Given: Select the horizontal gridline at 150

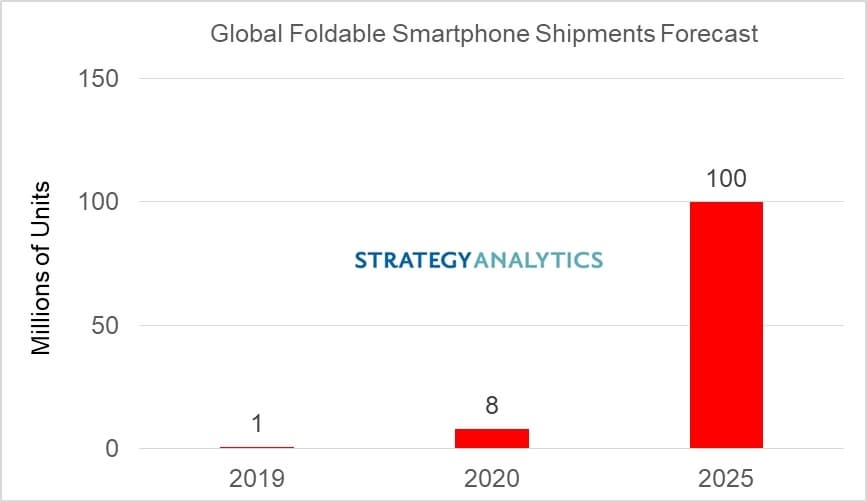Looking at the screenshot, I should pos(400,78).
